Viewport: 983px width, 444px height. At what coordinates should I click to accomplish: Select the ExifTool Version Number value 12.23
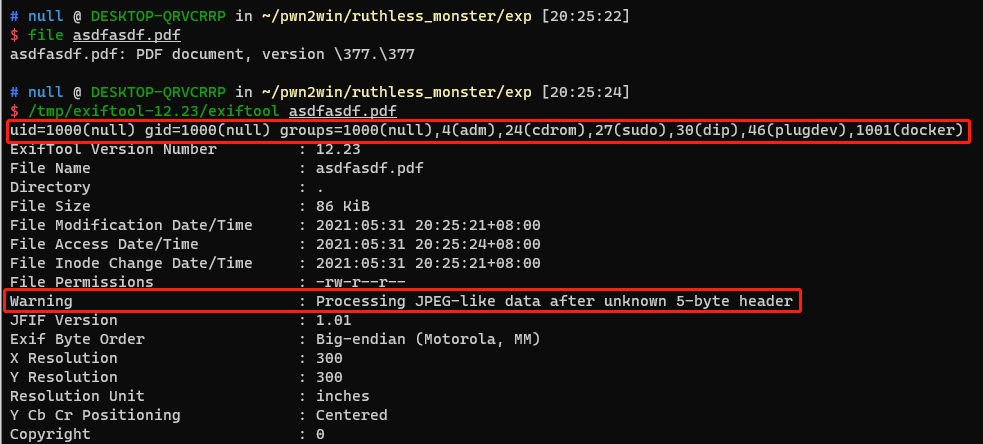pyautogui.click(x=336, y=149)
